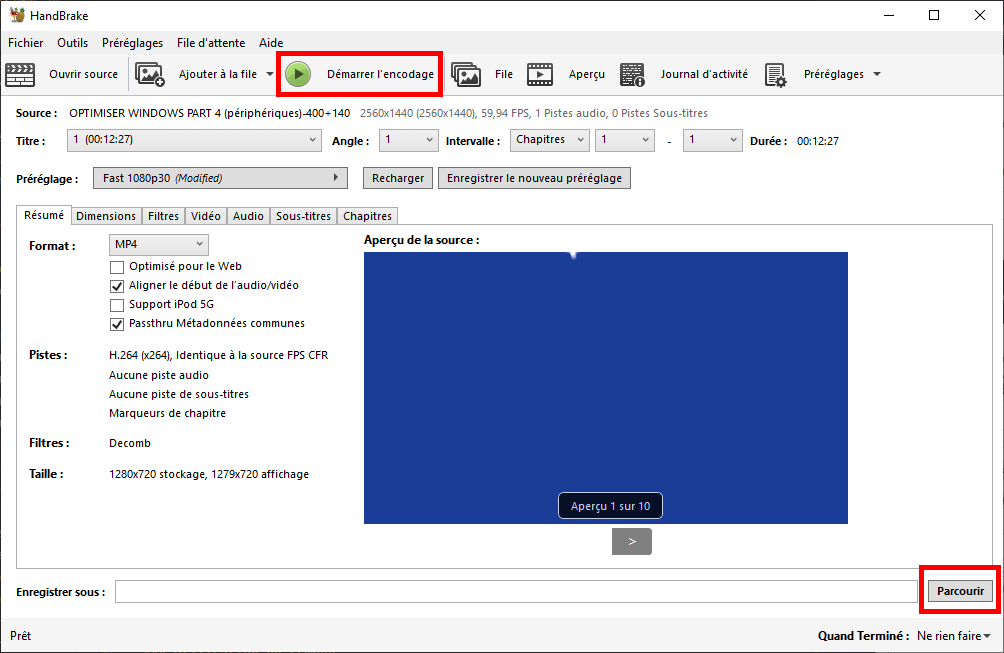Open the Angle dropdown
1004x653 pixels.
pyautogui.click(x=409, y=140)
